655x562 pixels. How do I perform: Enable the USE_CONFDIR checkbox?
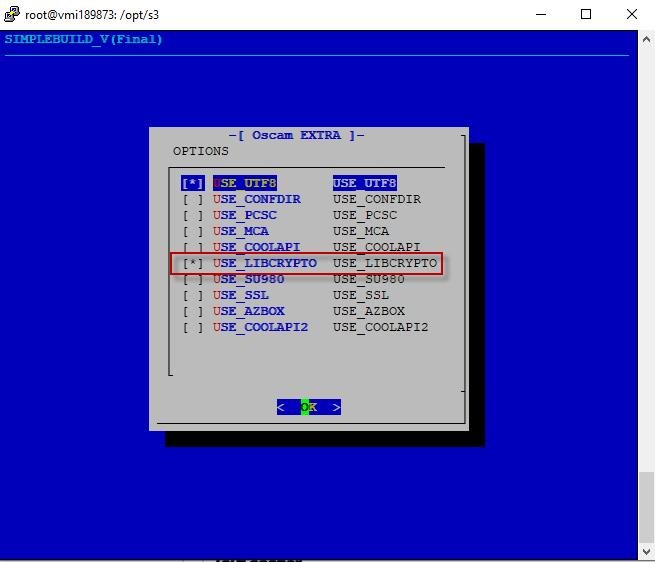[x=193, y=199]
